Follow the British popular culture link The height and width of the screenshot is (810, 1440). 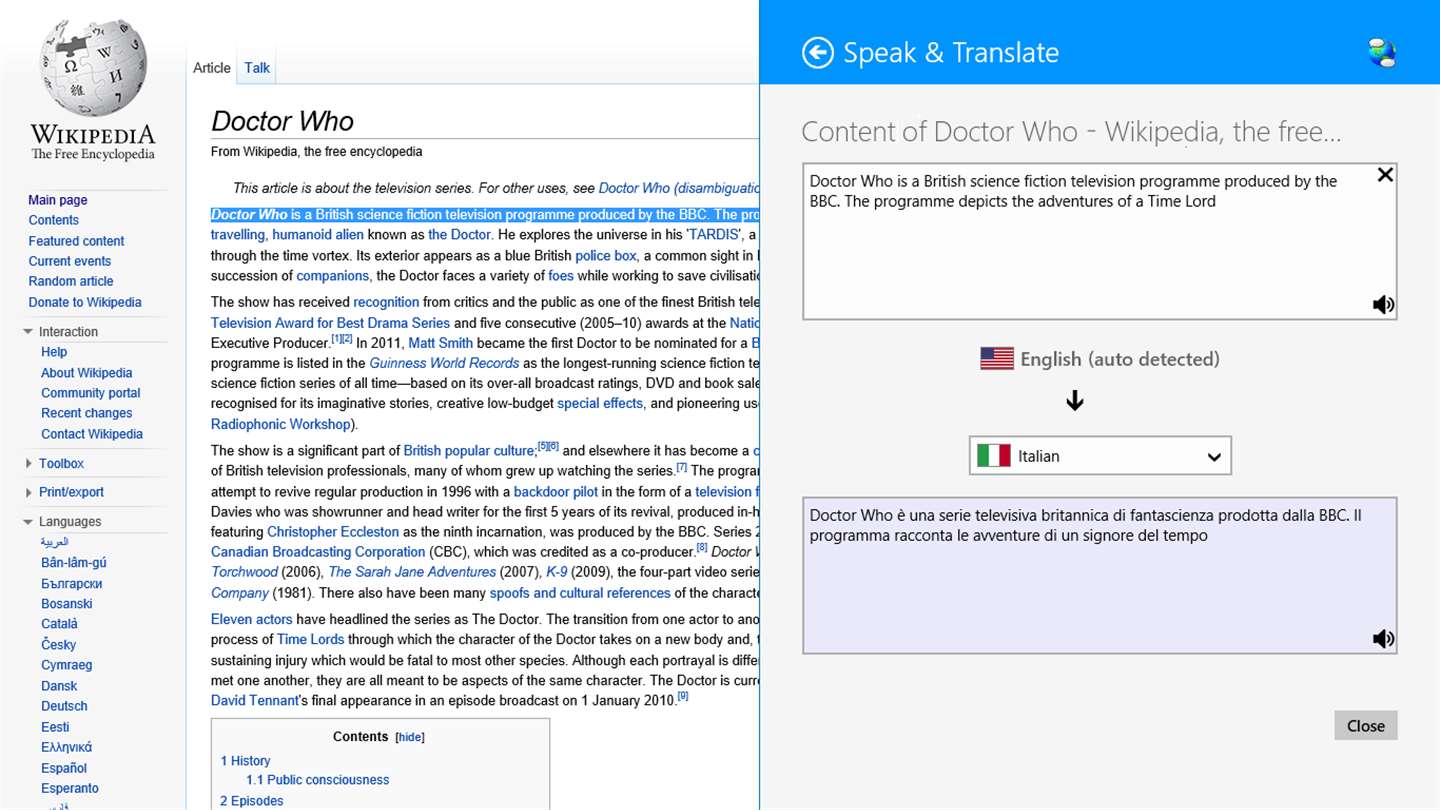470,451
